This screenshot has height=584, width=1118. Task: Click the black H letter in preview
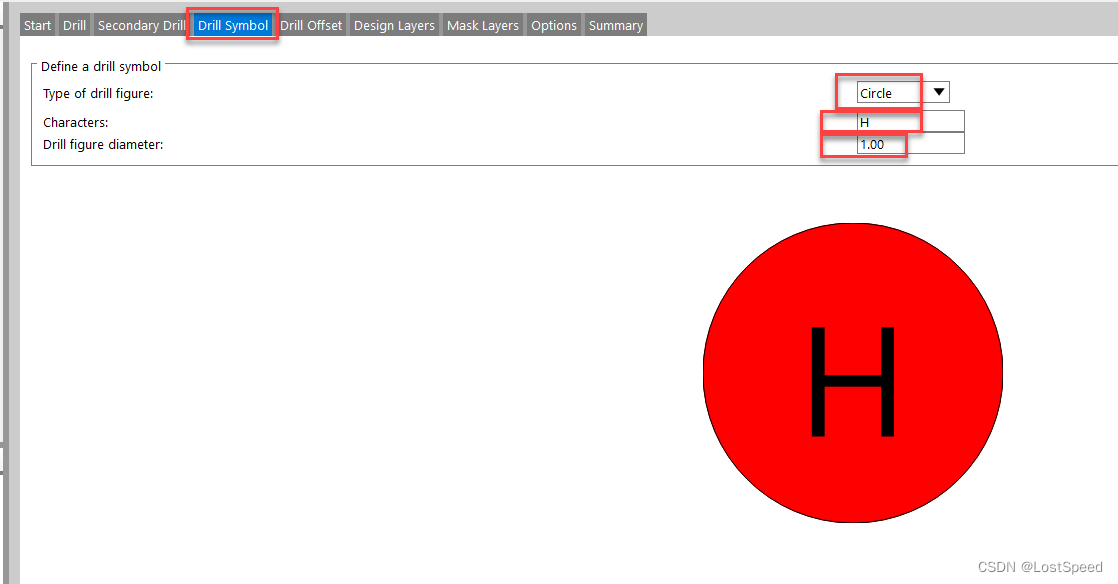pyautogui.click(x=852, y=382)
